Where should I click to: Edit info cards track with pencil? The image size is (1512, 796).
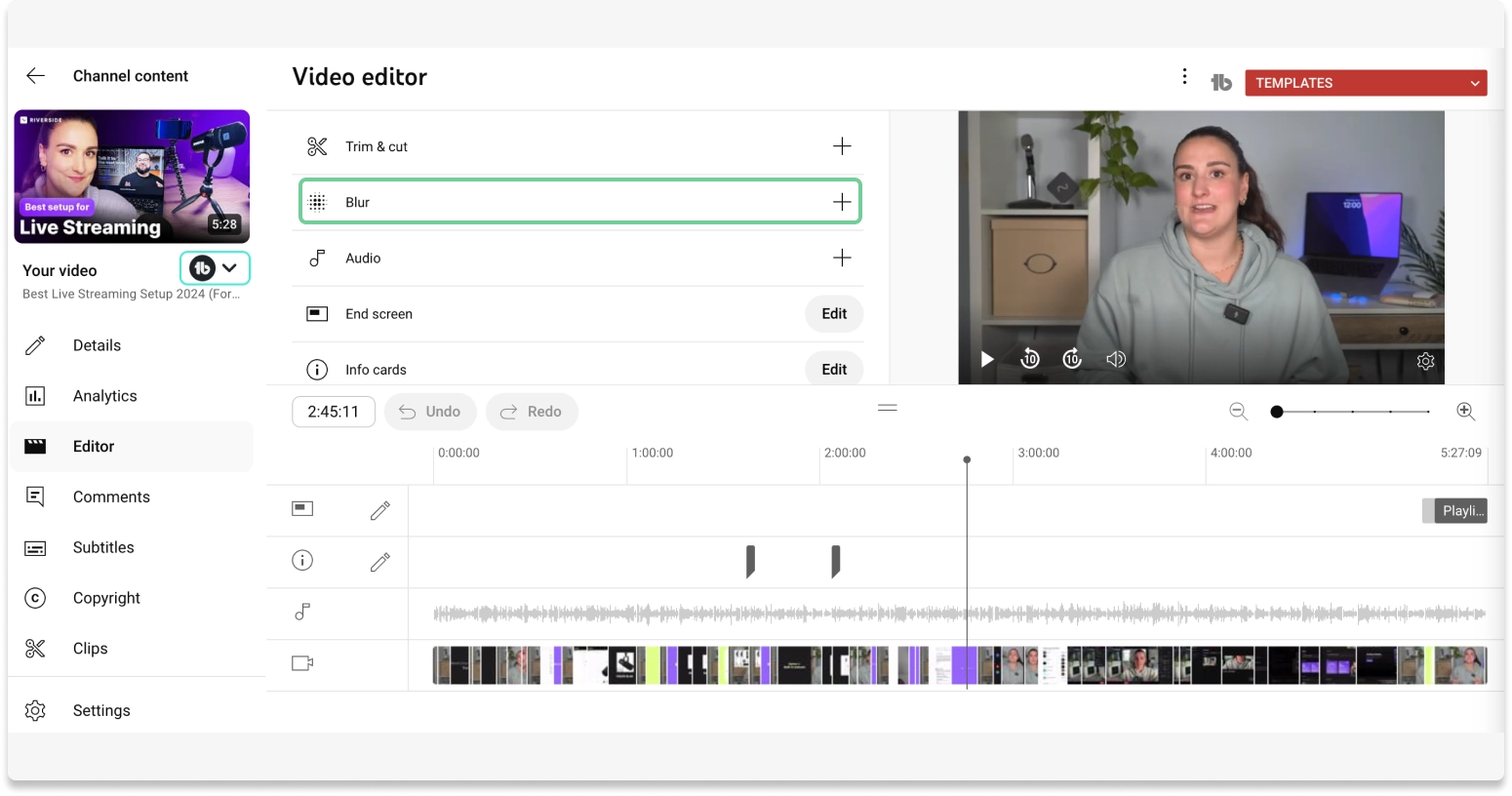tap(380, 562)
